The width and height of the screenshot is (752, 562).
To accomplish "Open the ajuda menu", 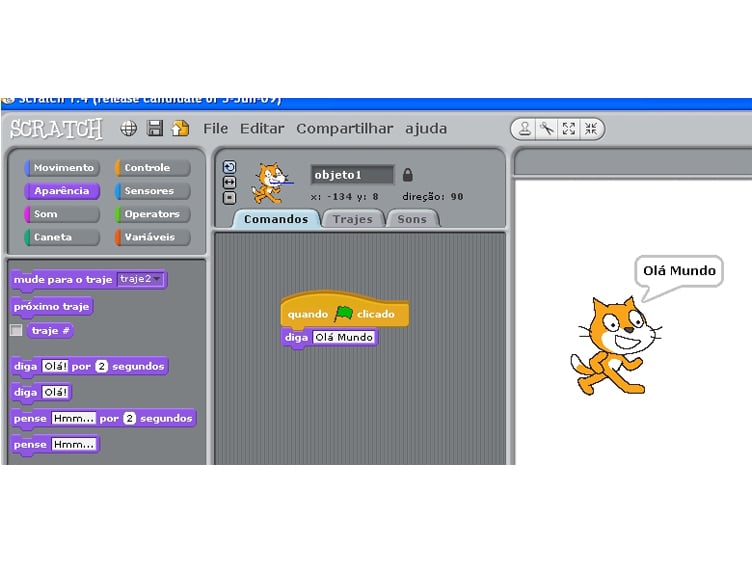I will pyautogui.click(x=426, y=129).
